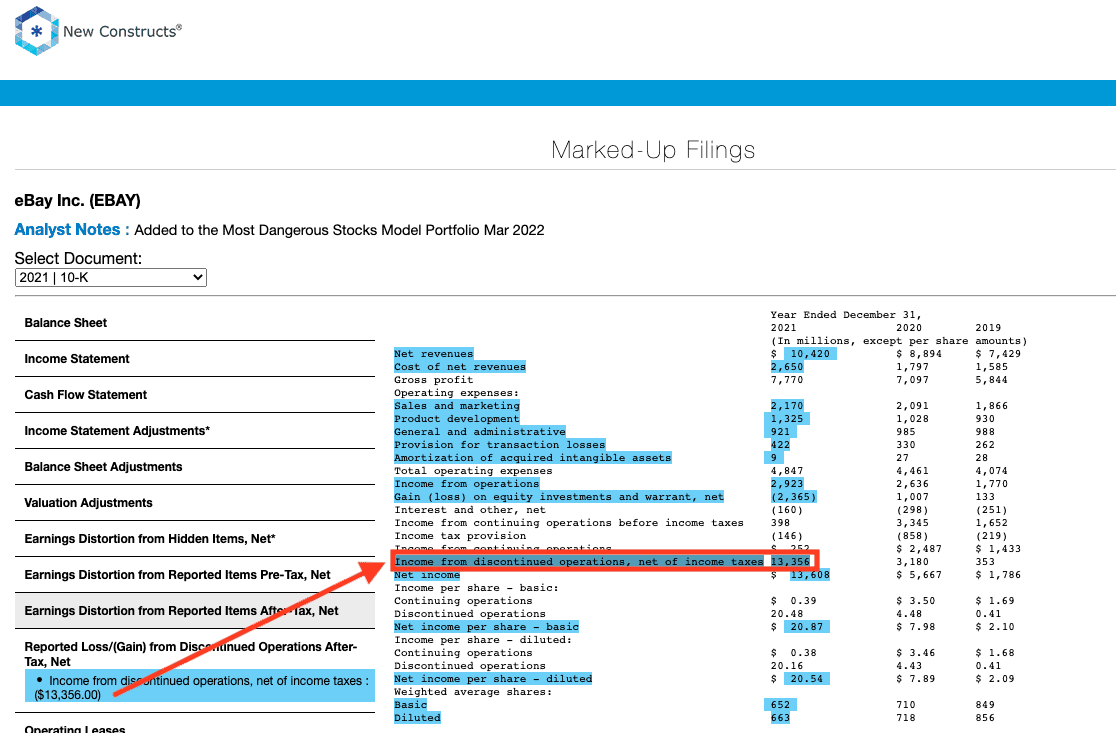Click the highlighted 663 diluted shares value
This screenshot has height=733, width=1116.
click(x=780, y=717)
